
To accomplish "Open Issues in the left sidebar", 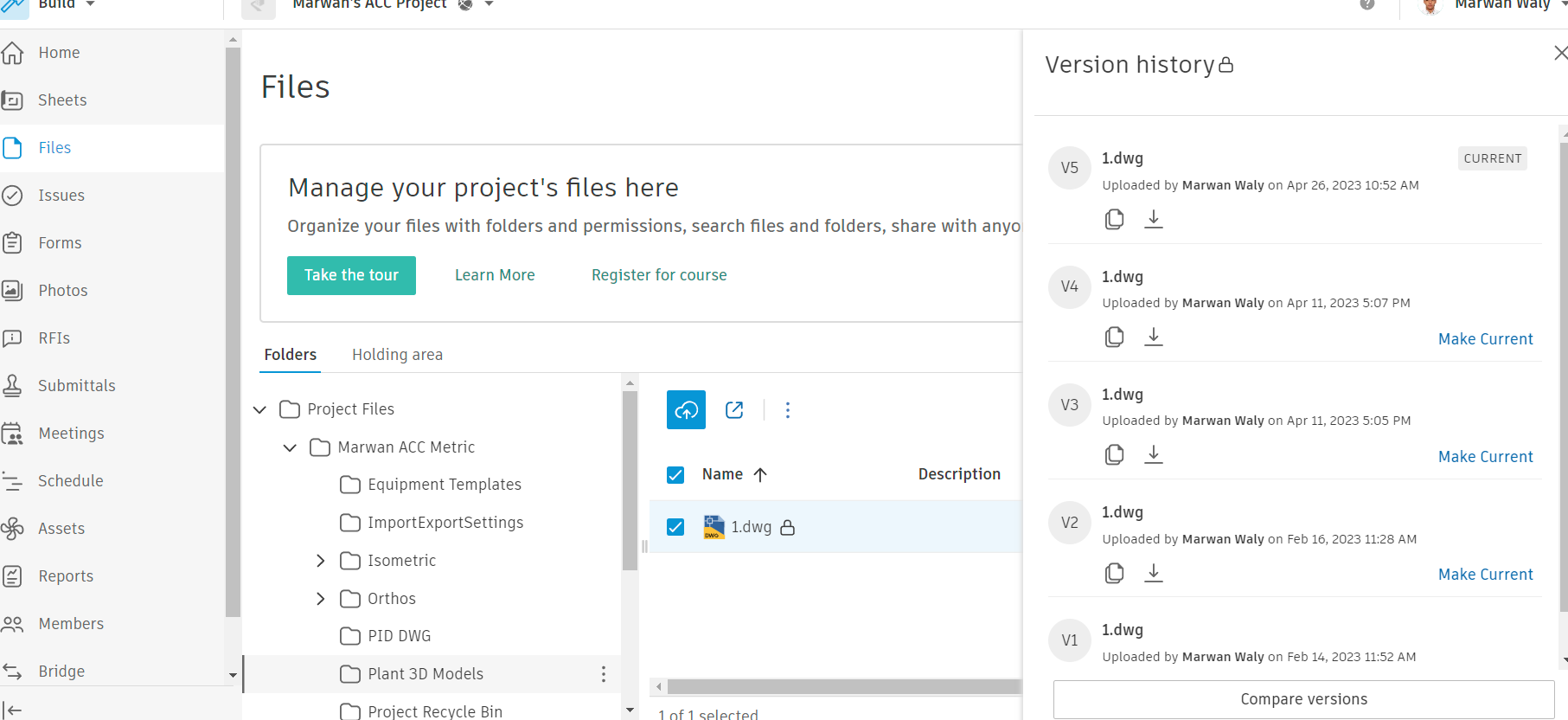I will pyautogui.click(x=61, y=196).
